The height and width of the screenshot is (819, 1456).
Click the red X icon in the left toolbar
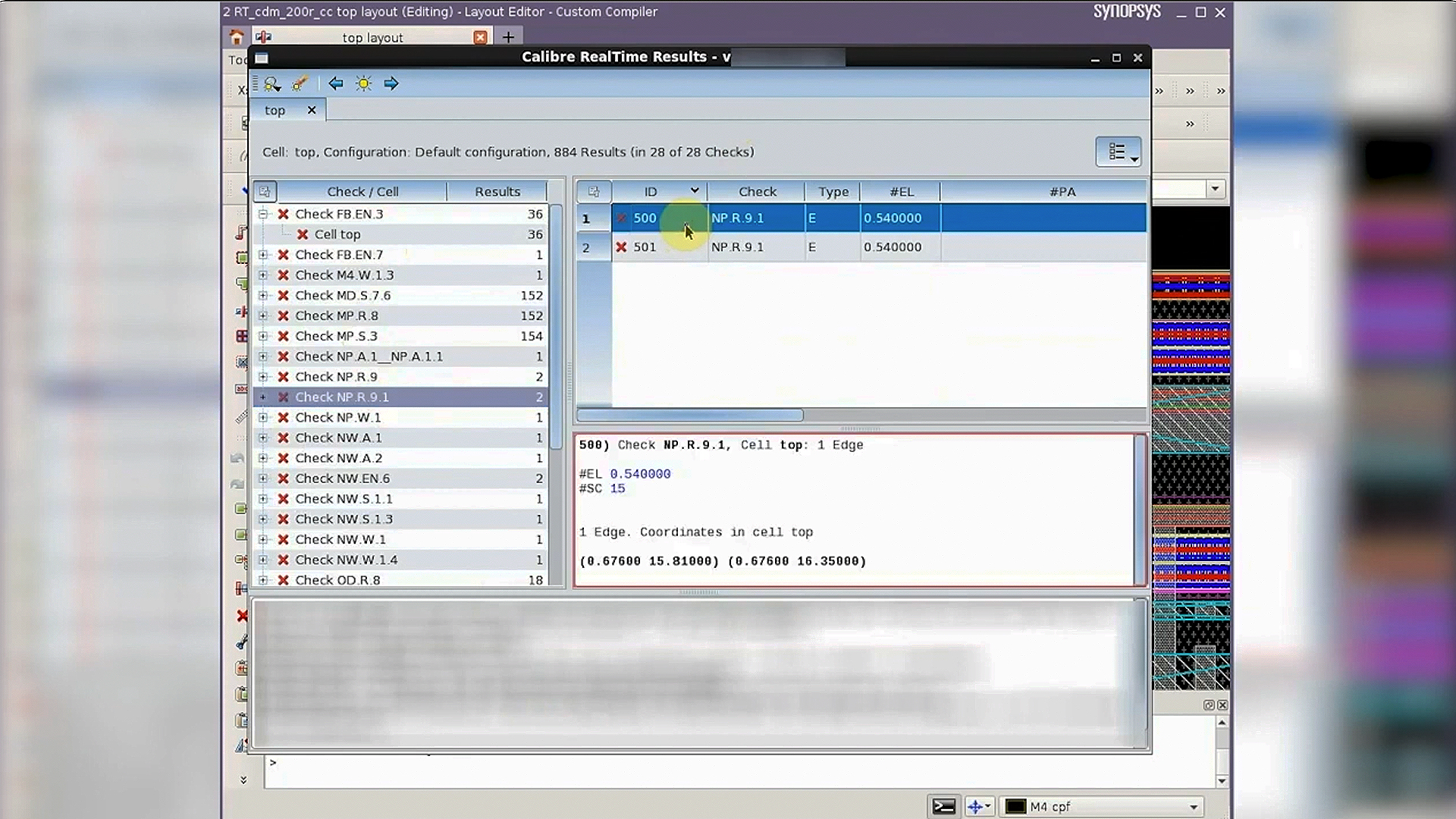coord(243,616)
